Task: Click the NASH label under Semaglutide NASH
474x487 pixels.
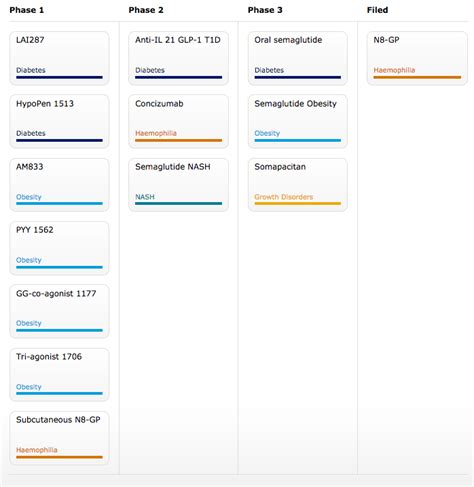Action: point(145,197)
